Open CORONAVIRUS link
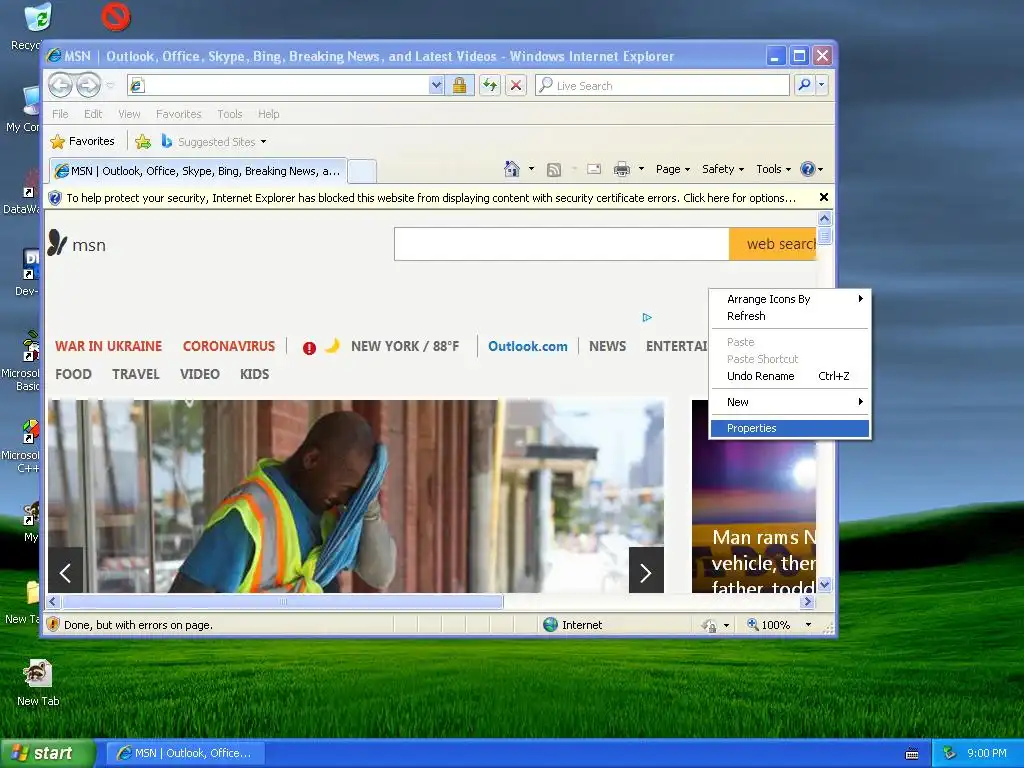Viewport: 1024px width, 768px height. click(229, 346)
